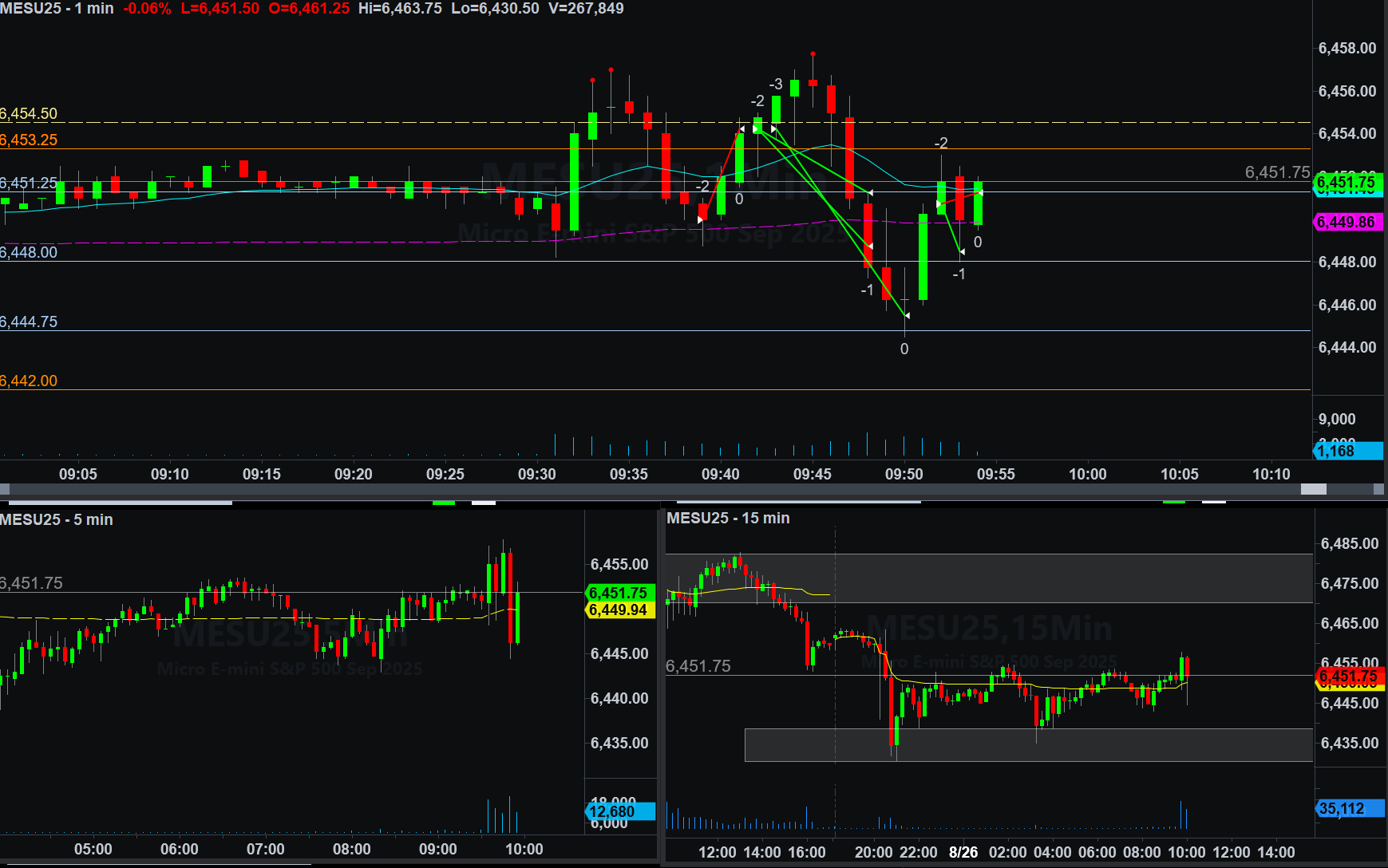
Task: Select the orange 6,442.00 level label
Action: (x=30, y=381)
